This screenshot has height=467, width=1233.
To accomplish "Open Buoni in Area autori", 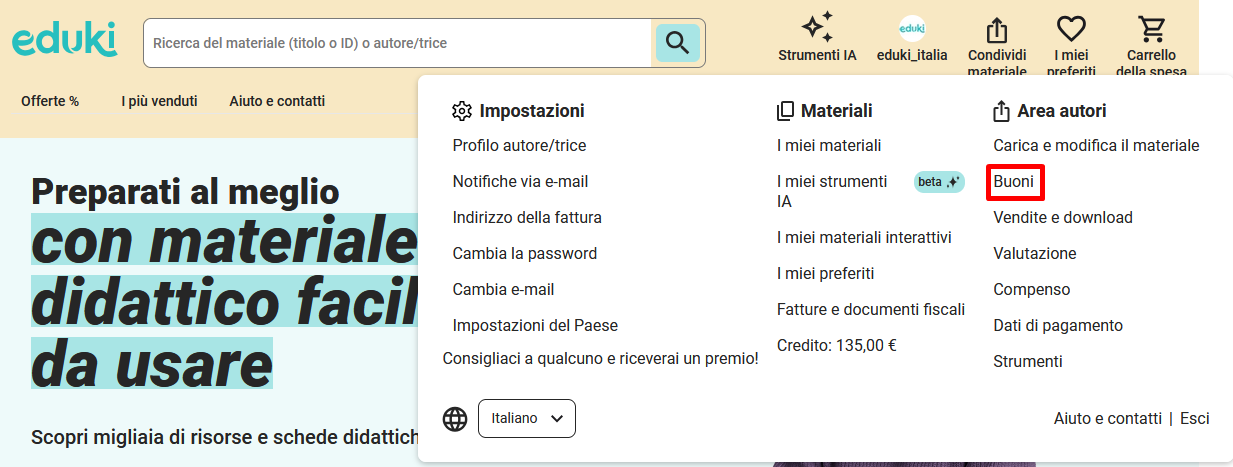I will tap(1014, 182).
